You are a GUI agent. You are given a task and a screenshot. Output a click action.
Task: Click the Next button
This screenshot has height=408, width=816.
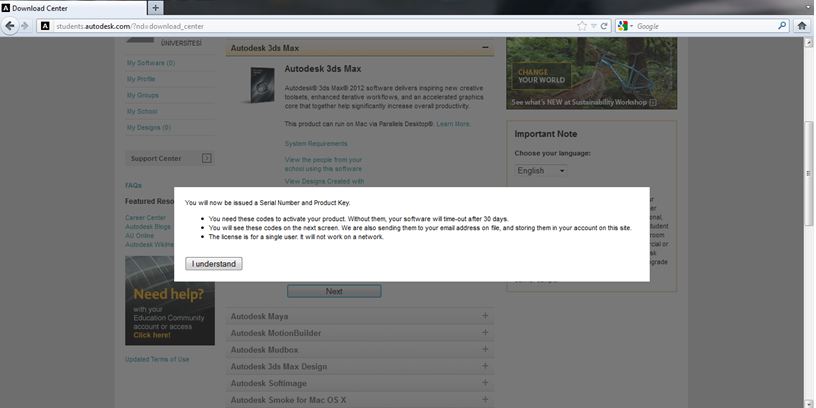[x=334, y=291]
